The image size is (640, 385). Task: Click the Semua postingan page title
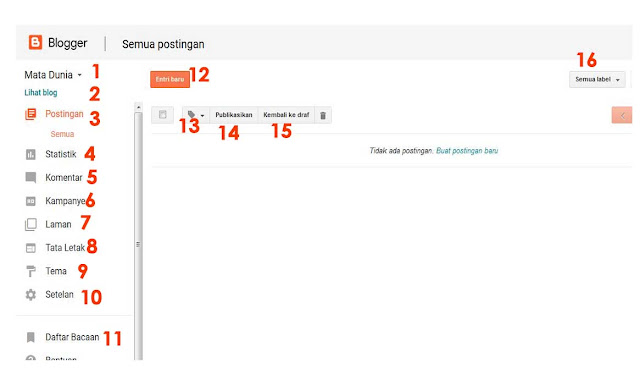pos(163,44)
